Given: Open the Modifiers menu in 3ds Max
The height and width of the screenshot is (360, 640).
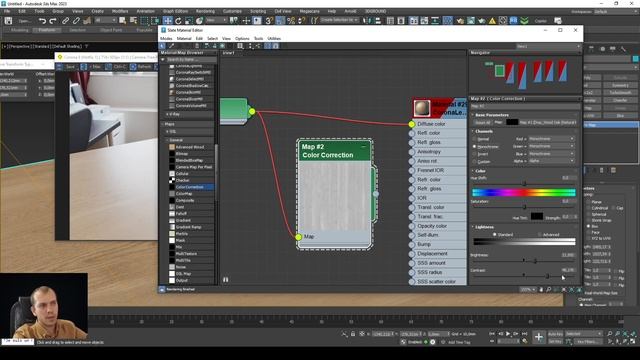Looking at the screenshot, I should pos(120,11).
